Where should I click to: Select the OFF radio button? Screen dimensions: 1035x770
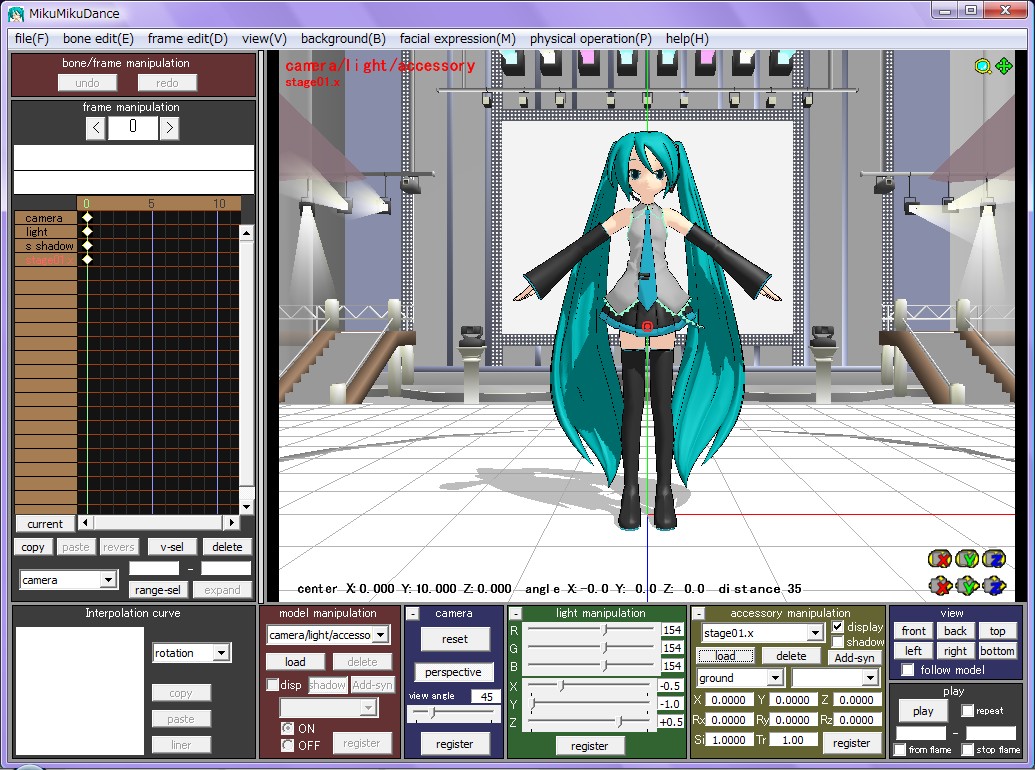coord(287,745)
